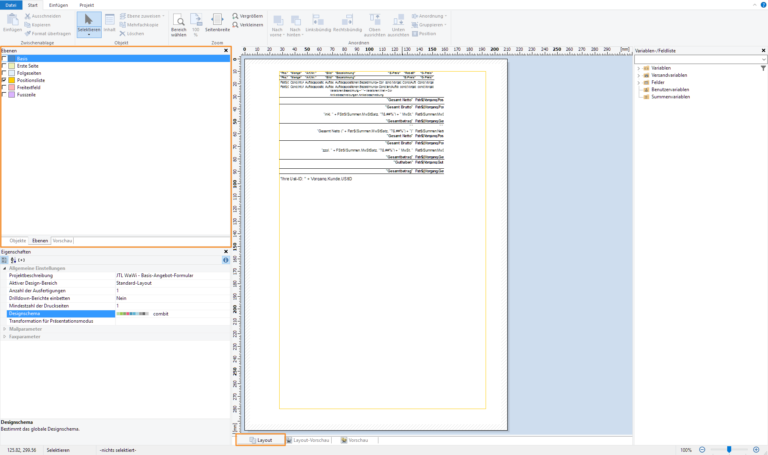Click the search field in Variablen-/Feldliste
This screenshot has width=768, height=455.
[x=695, y=59]
